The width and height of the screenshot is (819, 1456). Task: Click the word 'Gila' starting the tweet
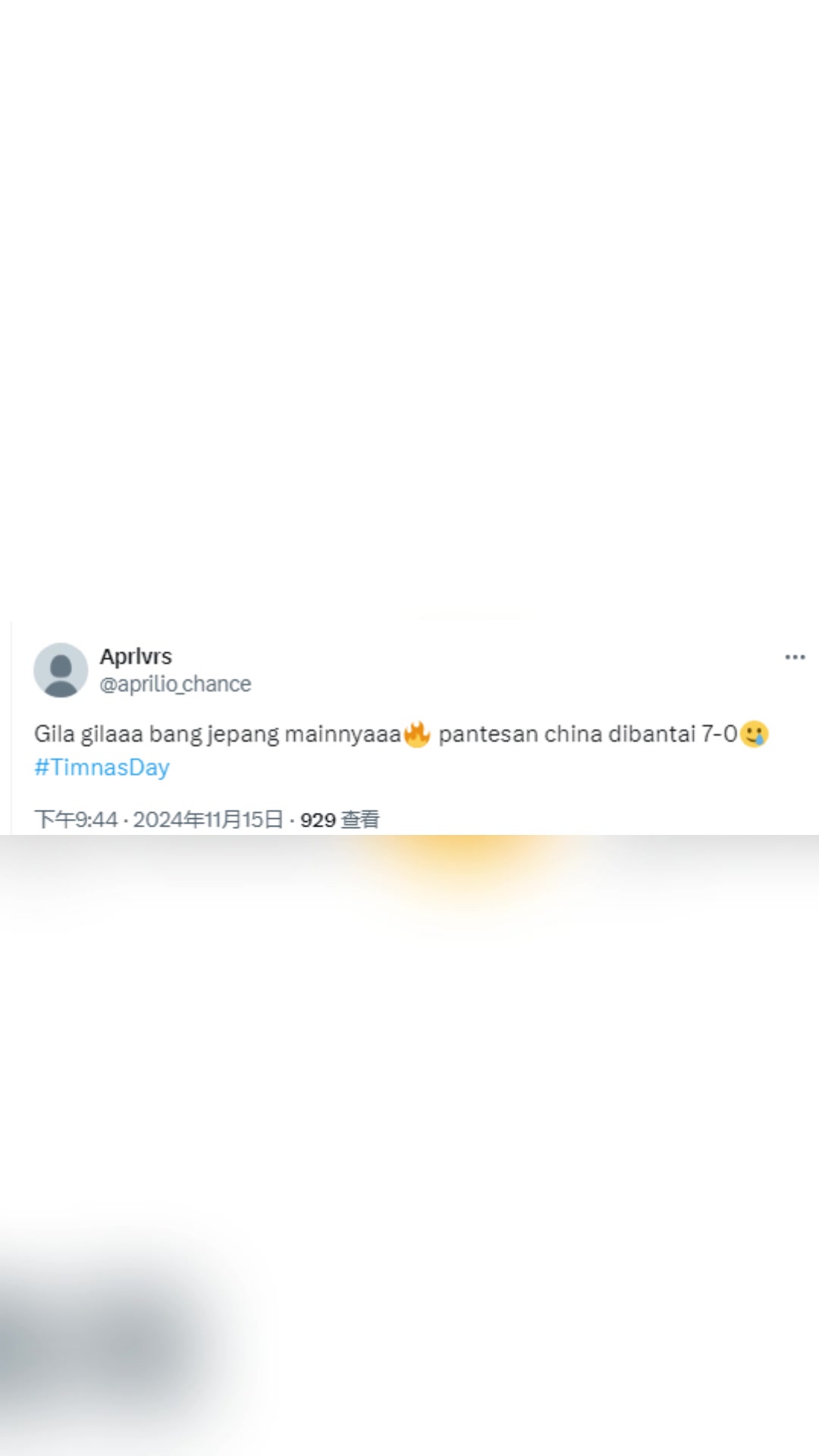coord(54,734)
